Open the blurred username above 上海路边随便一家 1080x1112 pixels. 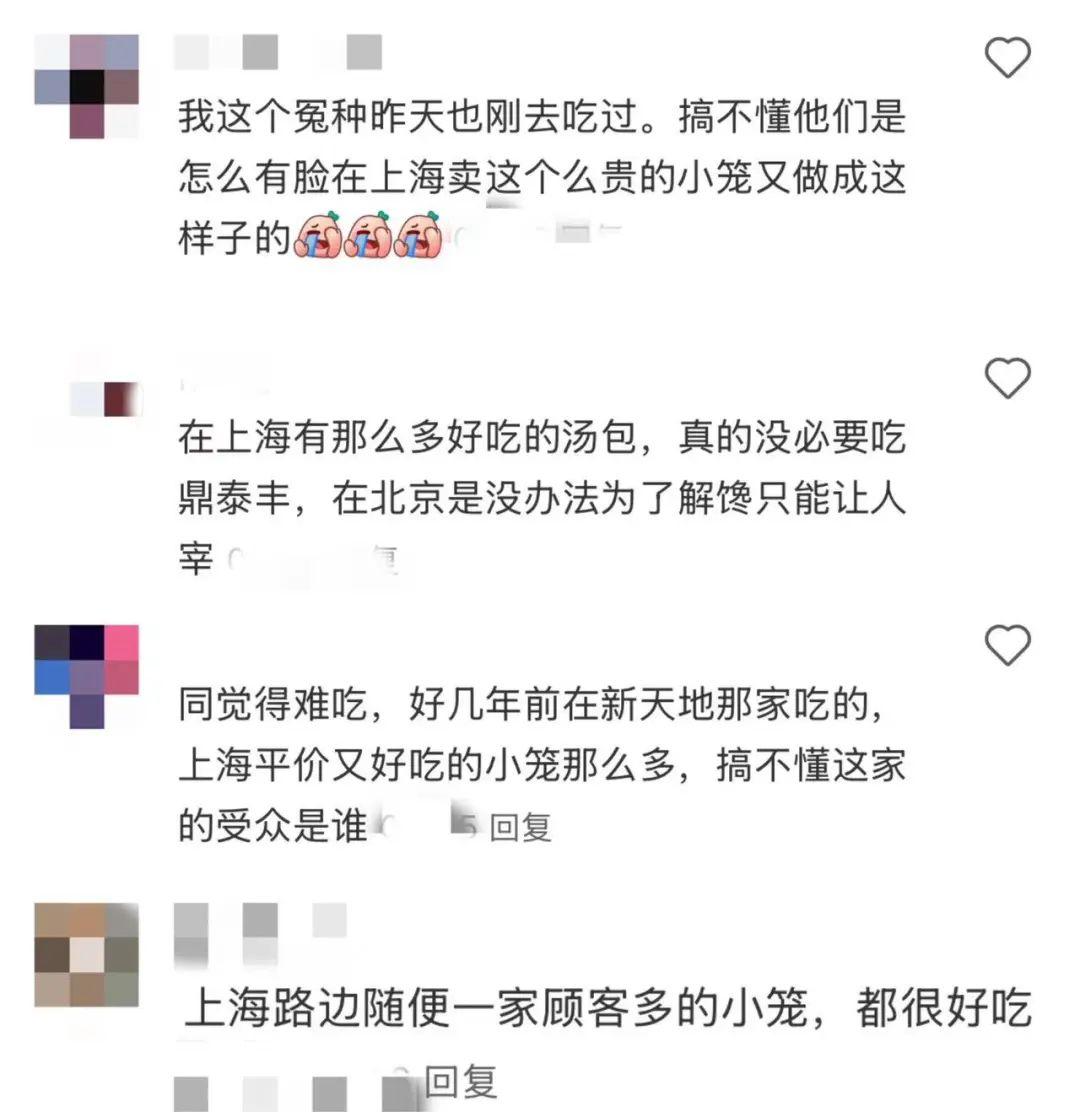[260, 935]
